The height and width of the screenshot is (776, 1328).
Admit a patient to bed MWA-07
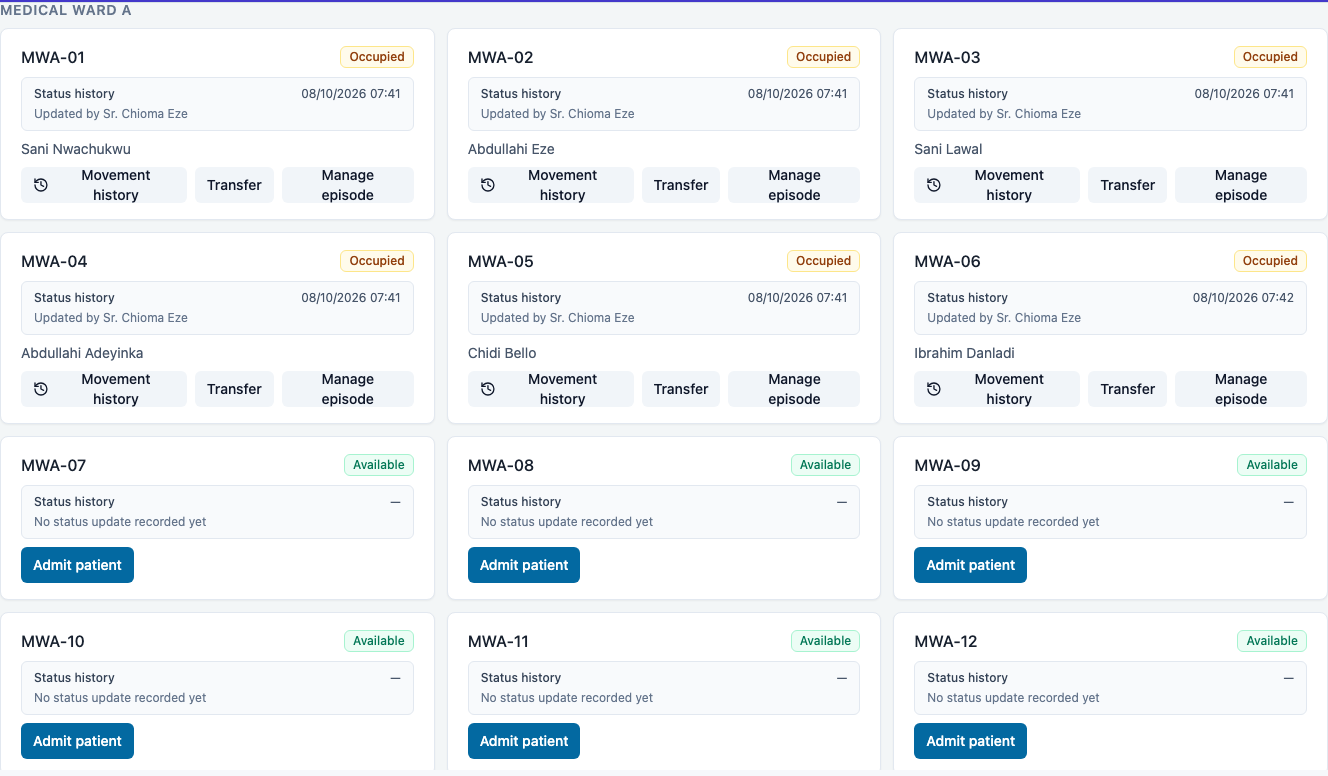tap(77, 565)
